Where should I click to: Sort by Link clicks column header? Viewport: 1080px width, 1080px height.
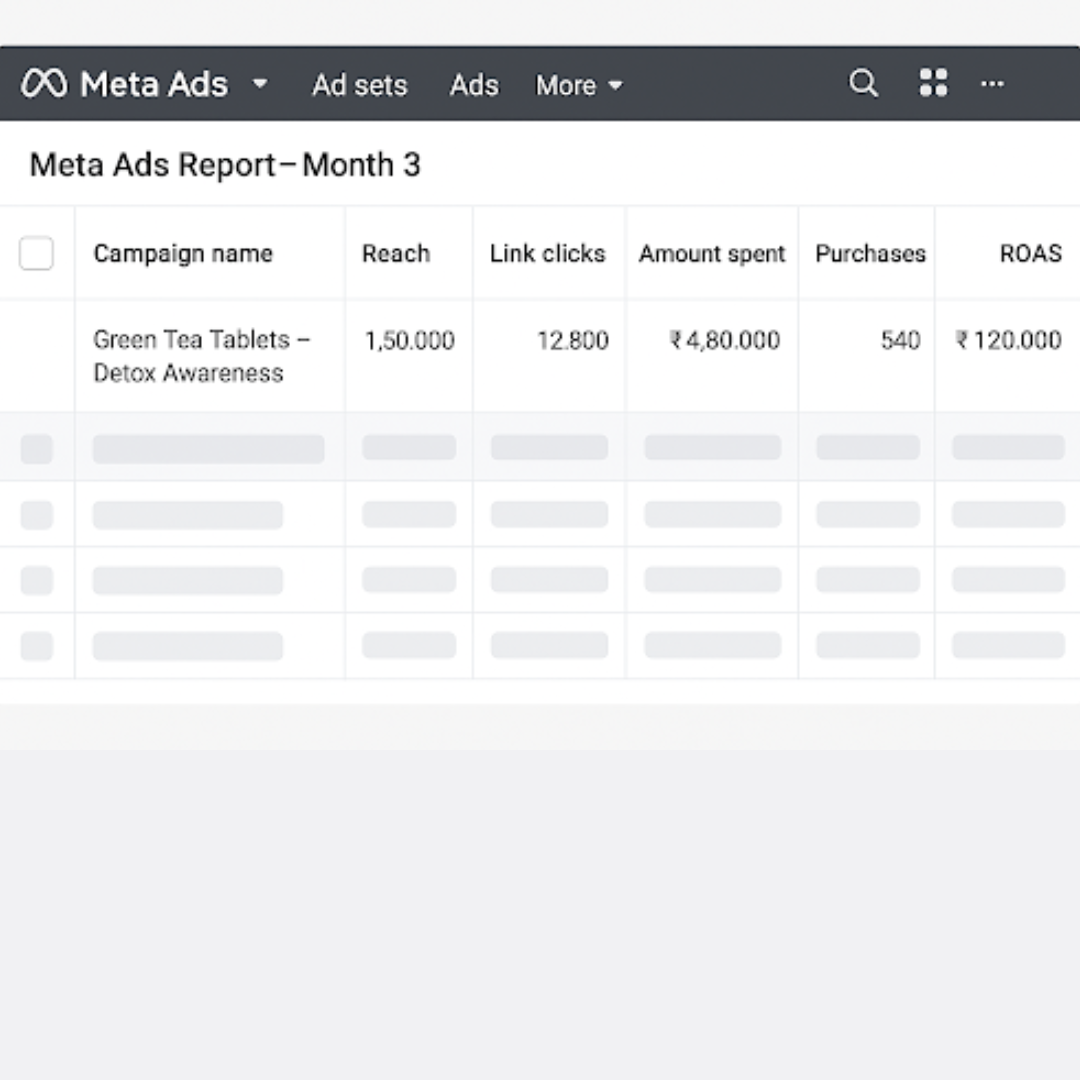[548, 253]
